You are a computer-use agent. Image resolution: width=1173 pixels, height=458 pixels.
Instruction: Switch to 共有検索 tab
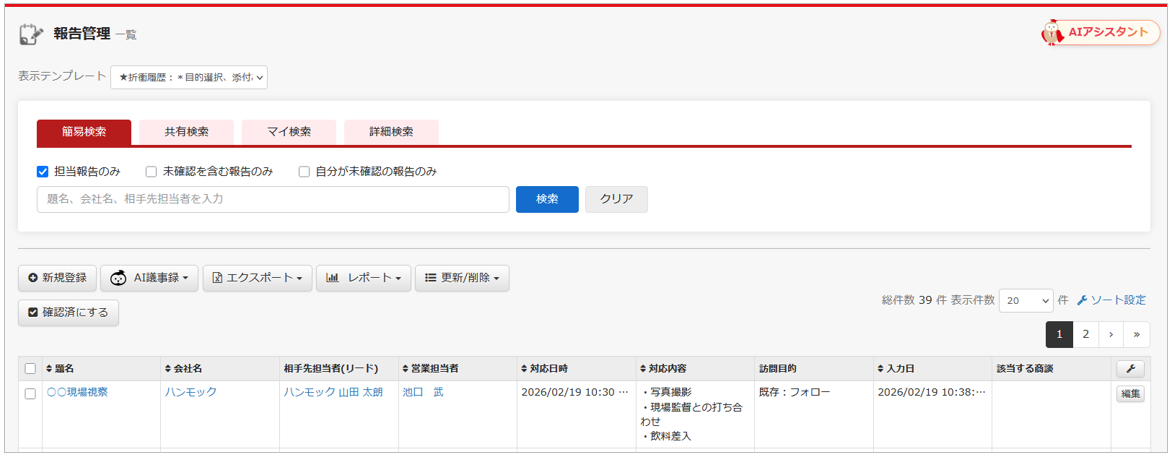coord(186,132)
